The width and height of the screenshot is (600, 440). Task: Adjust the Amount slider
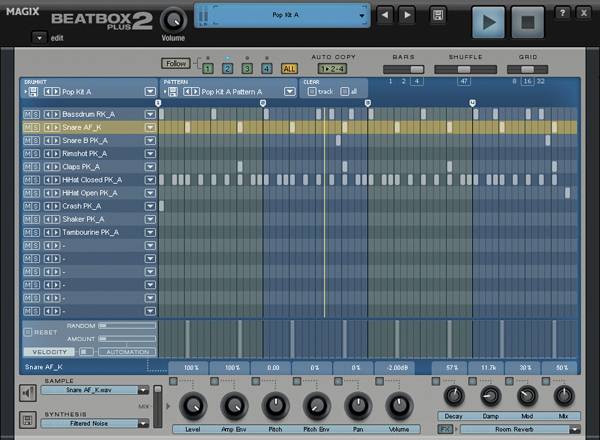point(127,339)
